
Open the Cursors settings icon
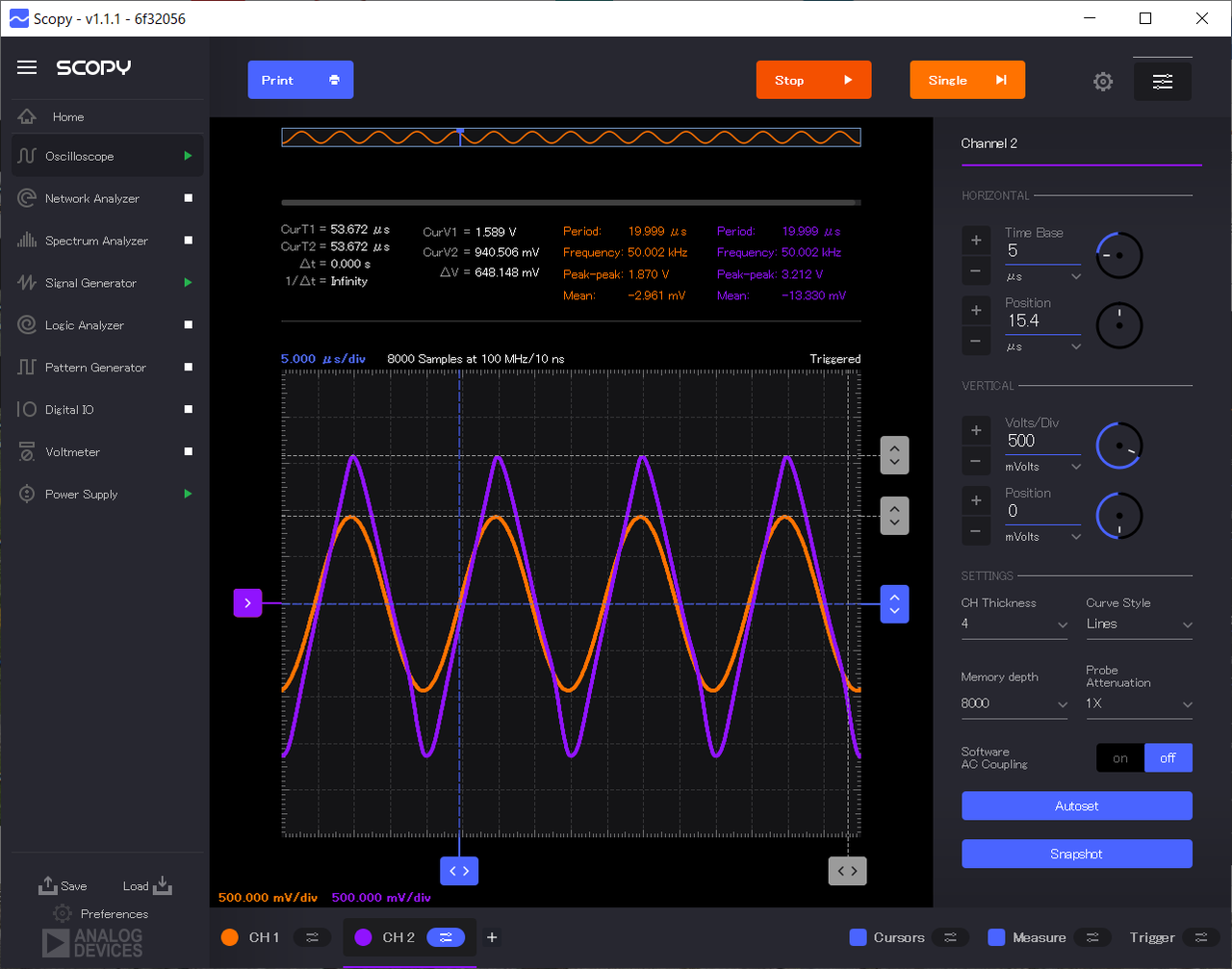(950, 937)
